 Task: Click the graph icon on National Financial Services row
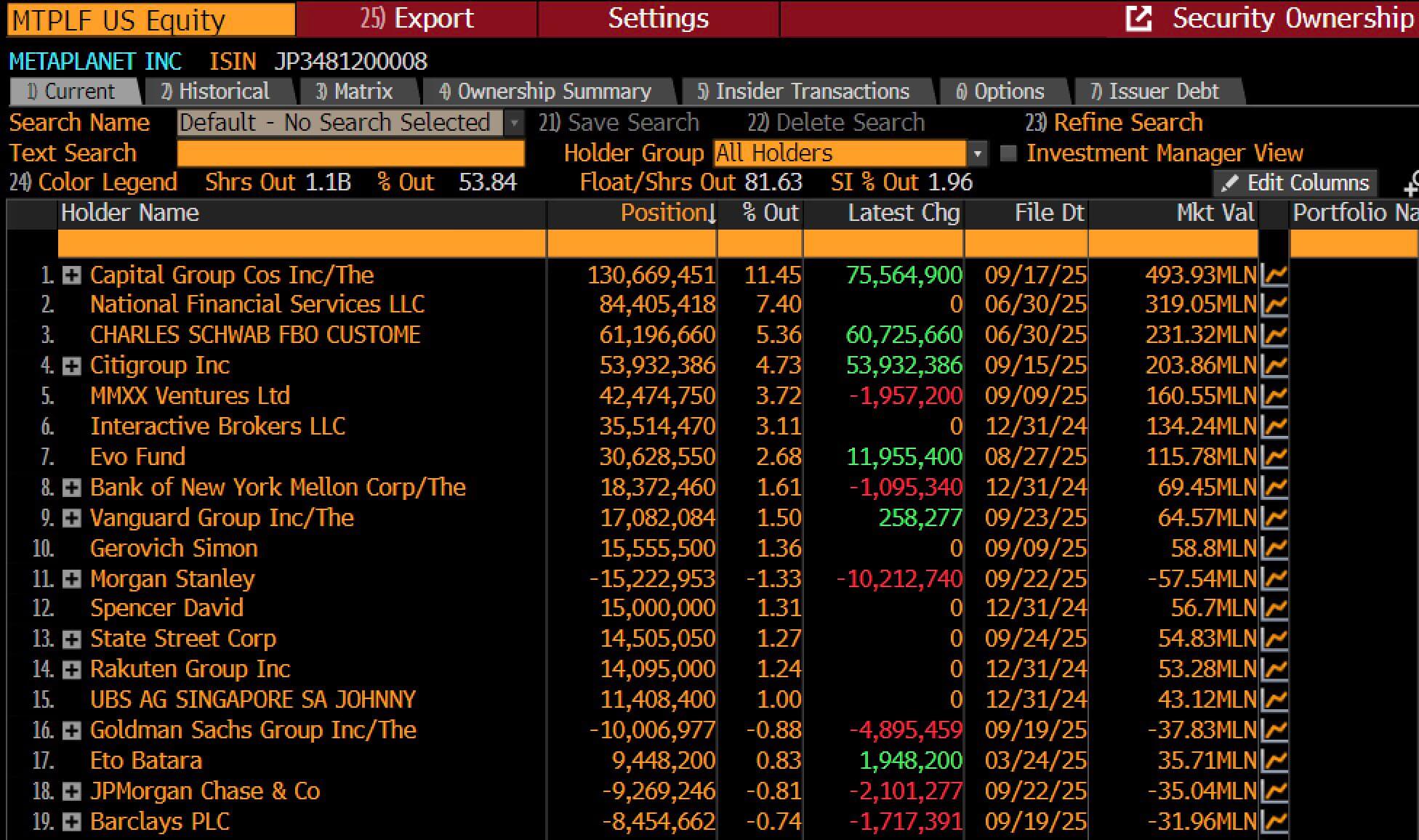point(1276,304)
